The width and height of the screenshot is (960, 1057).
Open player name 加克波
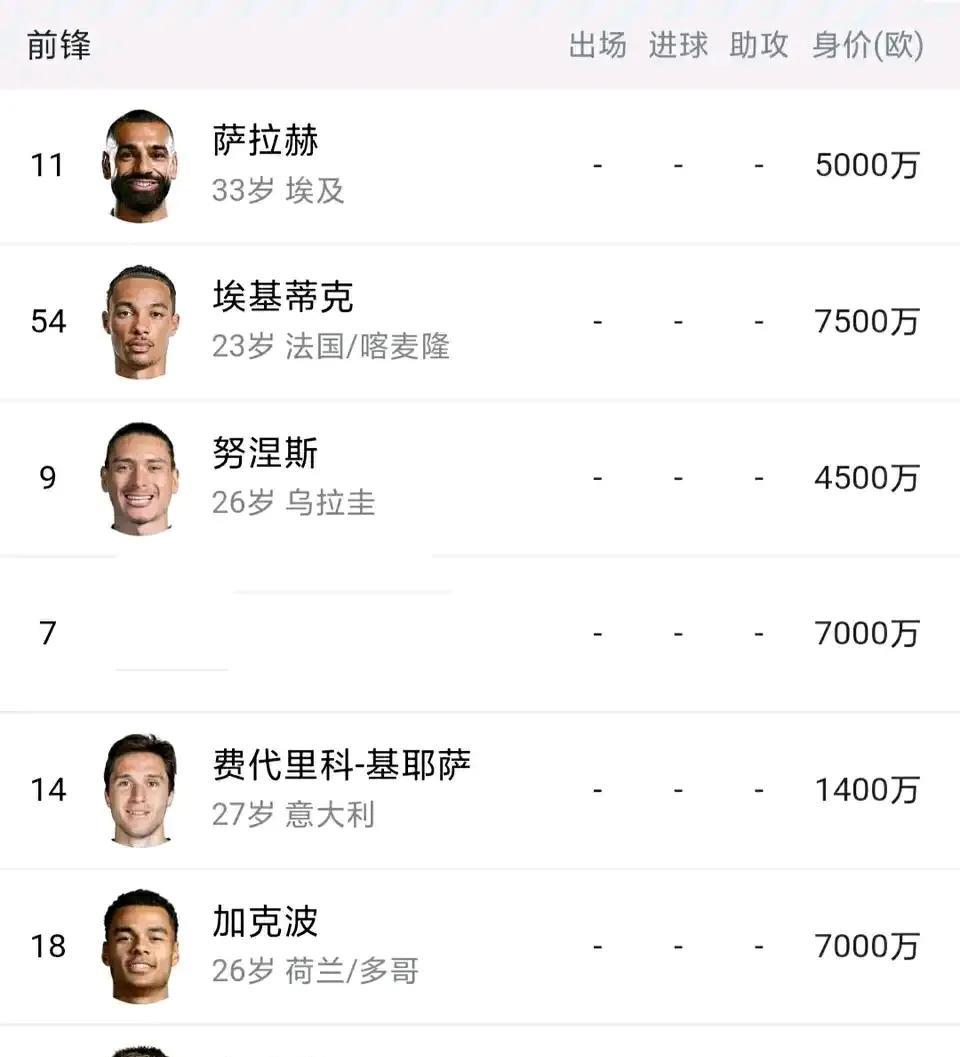pos(265,922)
